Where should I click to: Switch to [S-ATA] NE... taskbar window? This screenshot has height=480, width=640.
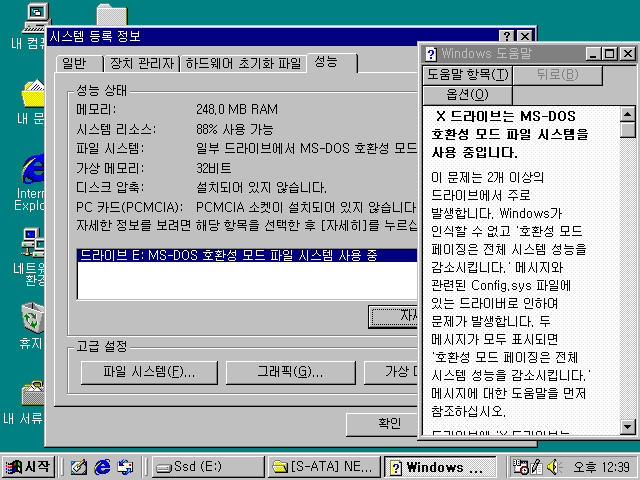(324, 467)
